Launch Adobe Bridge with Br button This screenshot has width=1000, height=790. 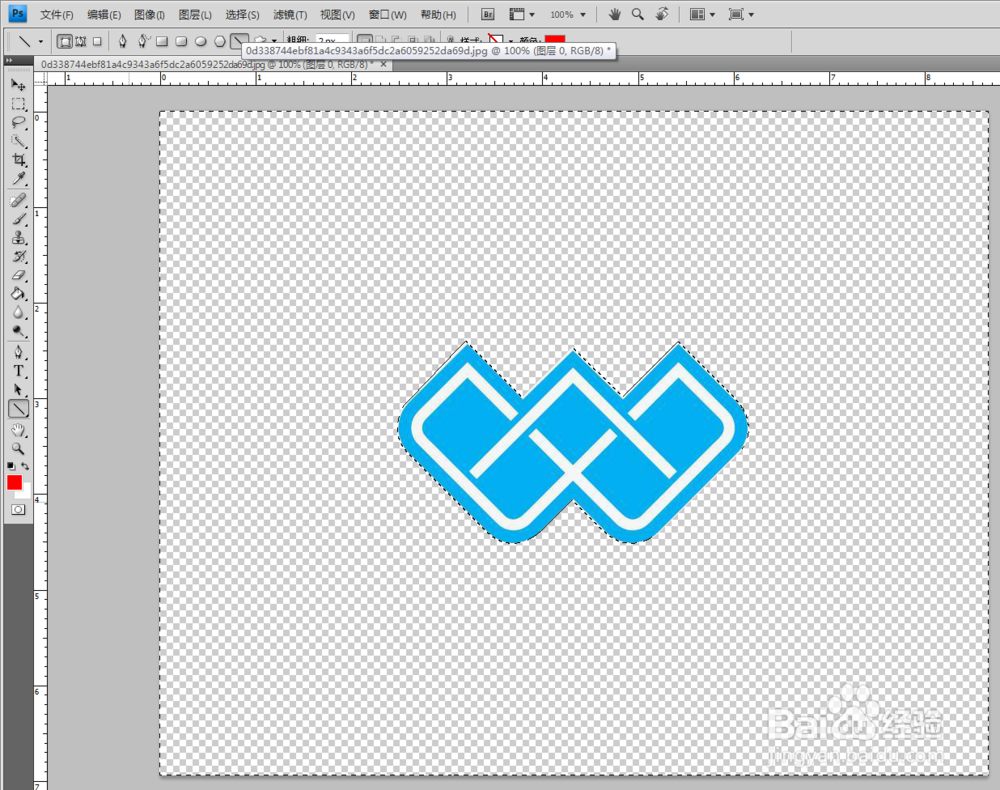pyautogui.click(x=488, y=14)
